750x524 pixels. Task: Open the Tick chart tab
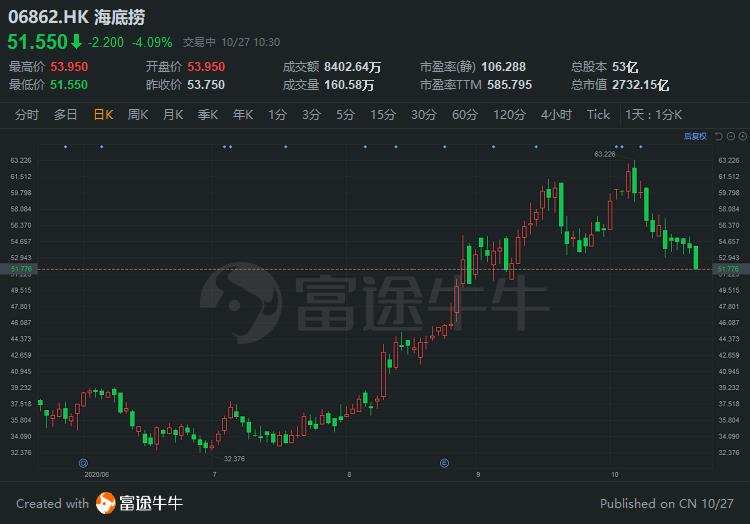point(598,115)
